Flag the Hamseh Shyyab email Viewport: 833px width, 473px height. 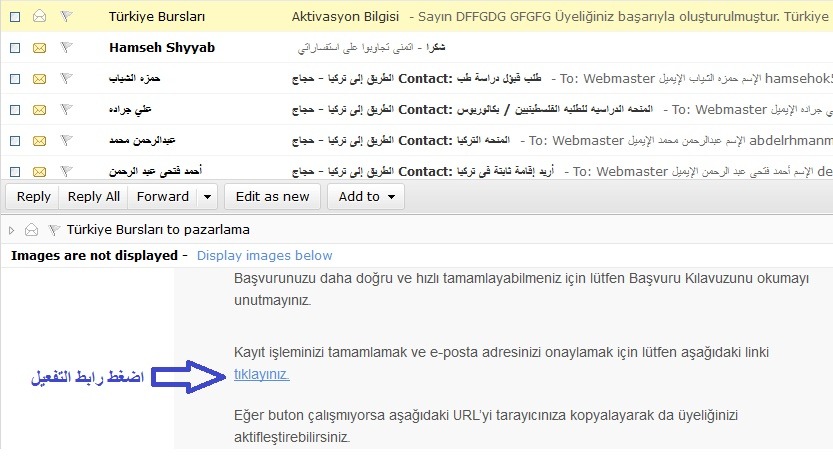coord(66,47)
